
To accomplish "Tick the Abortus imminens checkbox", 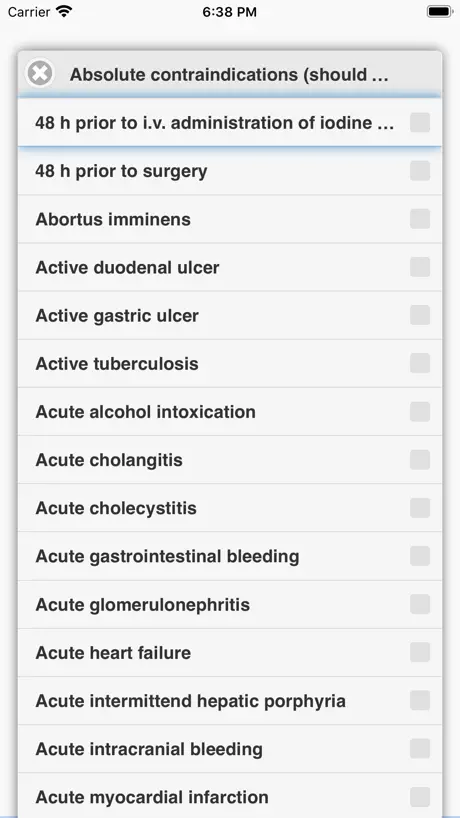I will (420, 219).
